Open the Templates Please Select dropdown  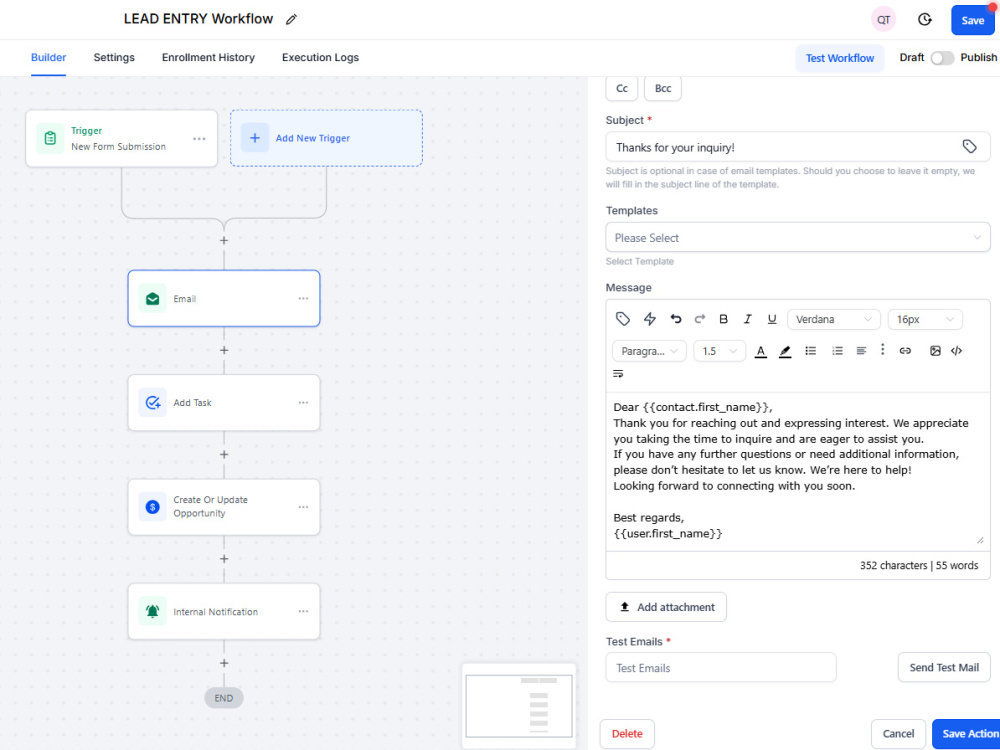[x=797, y=237]
